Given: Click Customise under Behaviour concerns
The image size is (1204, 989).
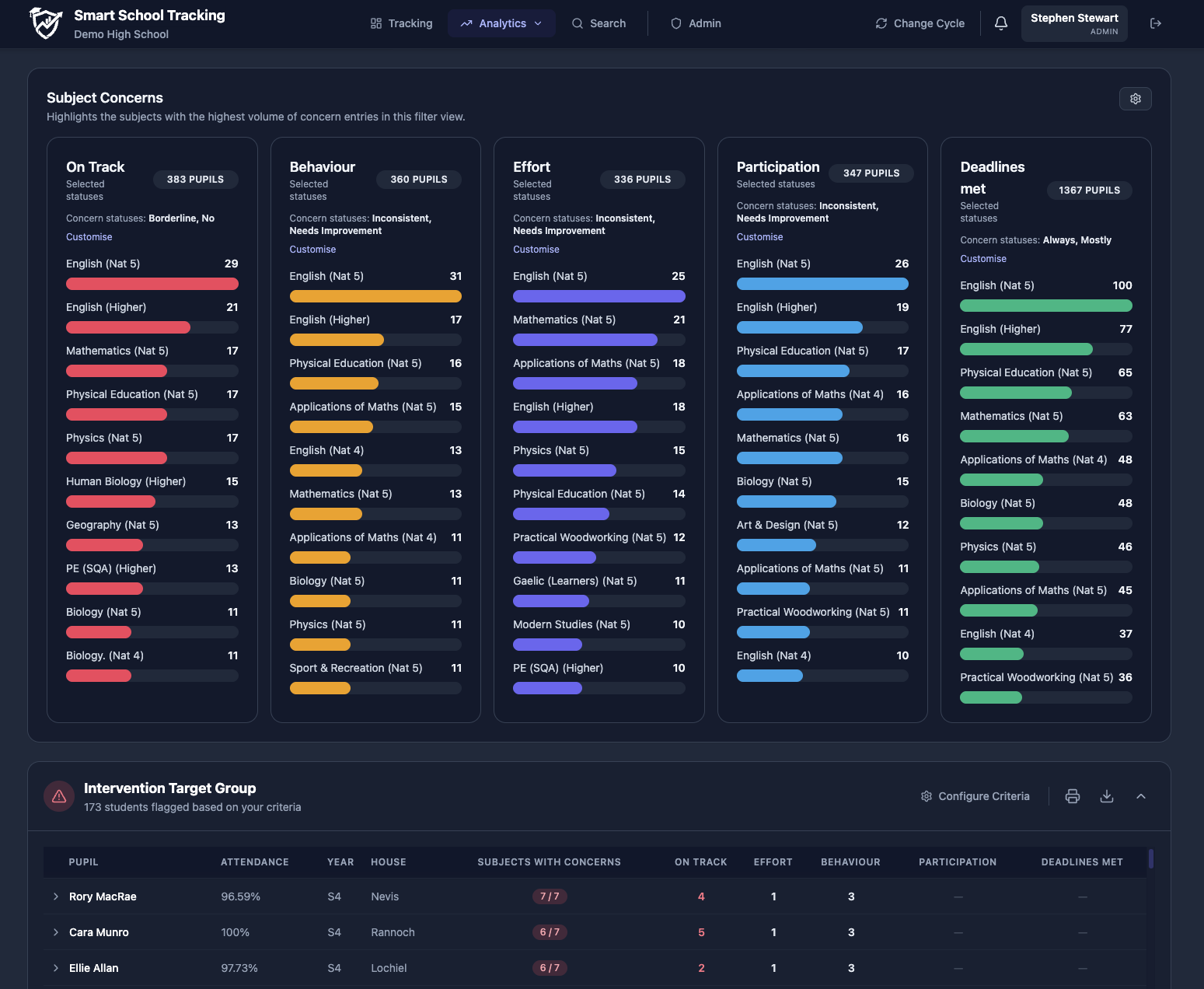Looking at the screenshot, I should pos(312,249).
